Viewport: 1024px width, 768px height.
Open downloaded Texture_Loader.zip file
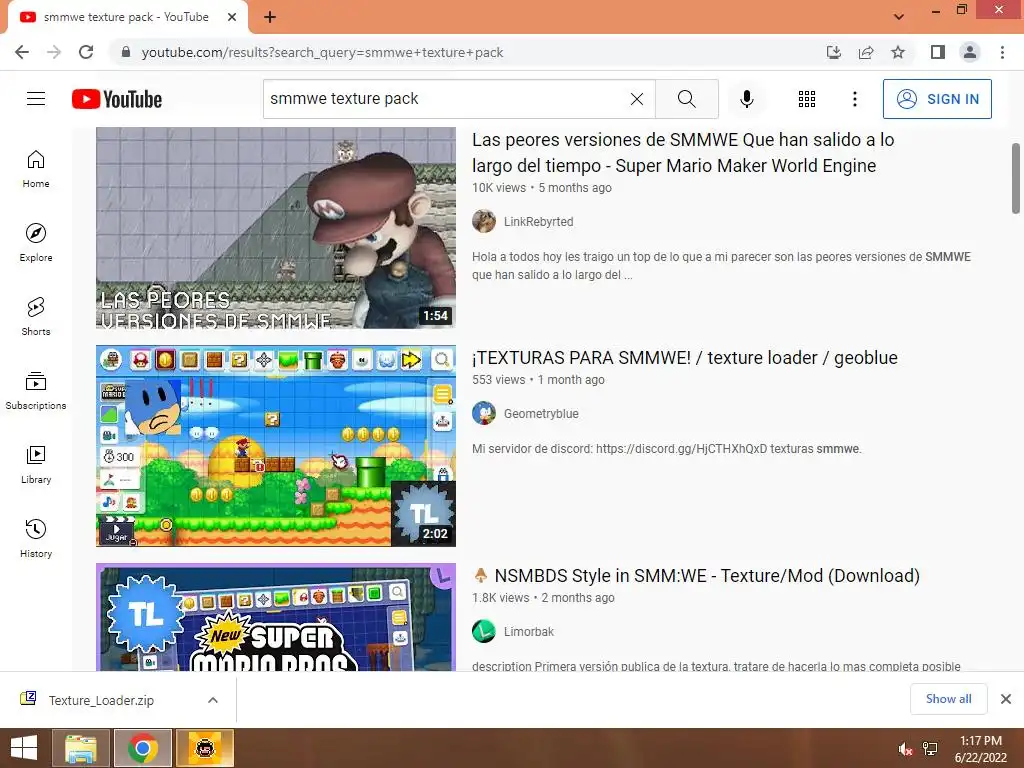(x=101, y=700)
